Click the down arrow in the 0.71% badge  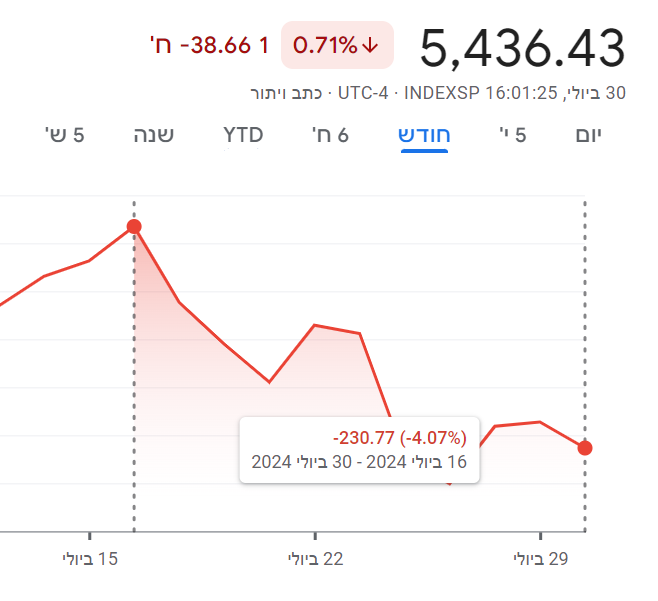click(x=370, y=46)
